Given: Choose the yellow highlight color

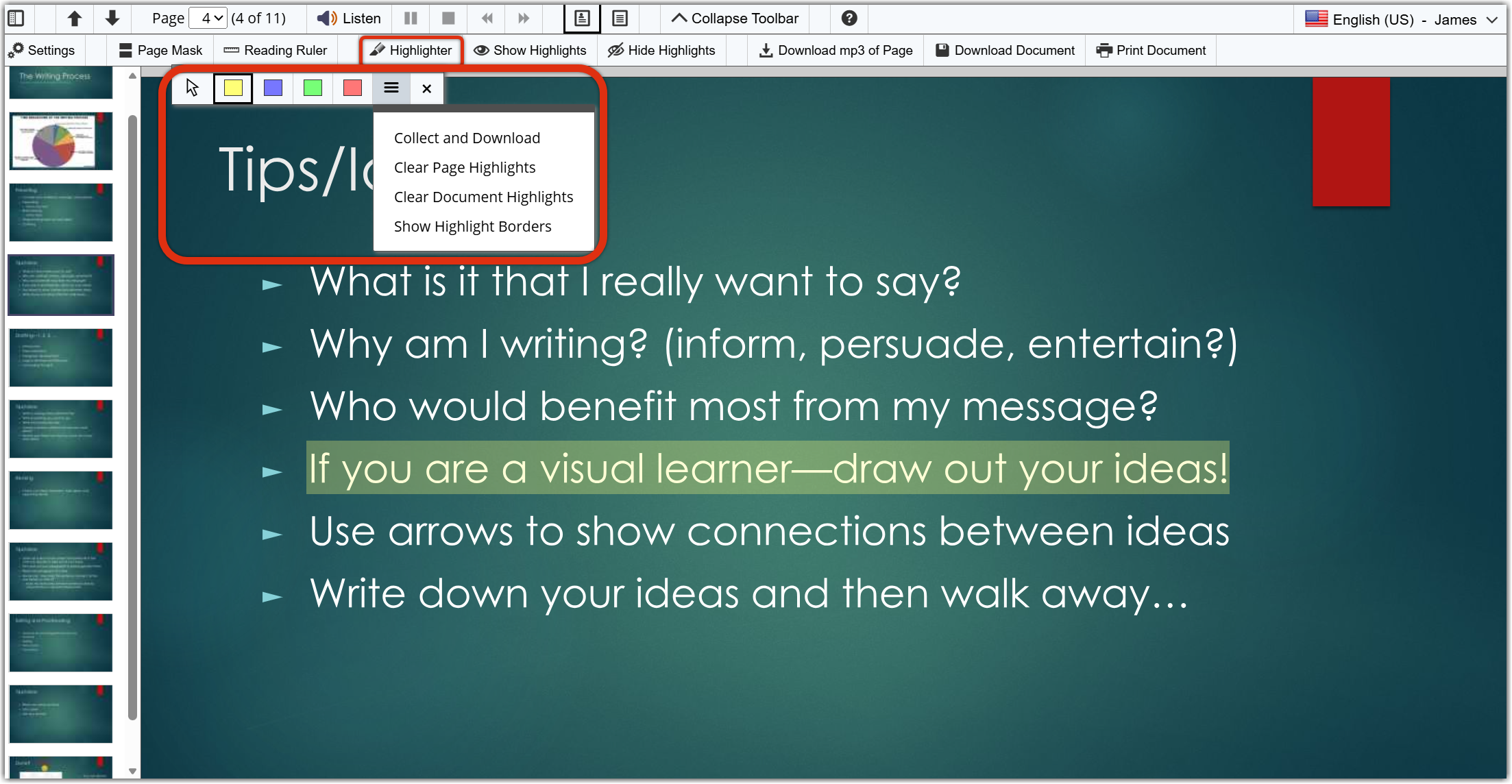Looking at the screenshot, I should tap(233, 88).
